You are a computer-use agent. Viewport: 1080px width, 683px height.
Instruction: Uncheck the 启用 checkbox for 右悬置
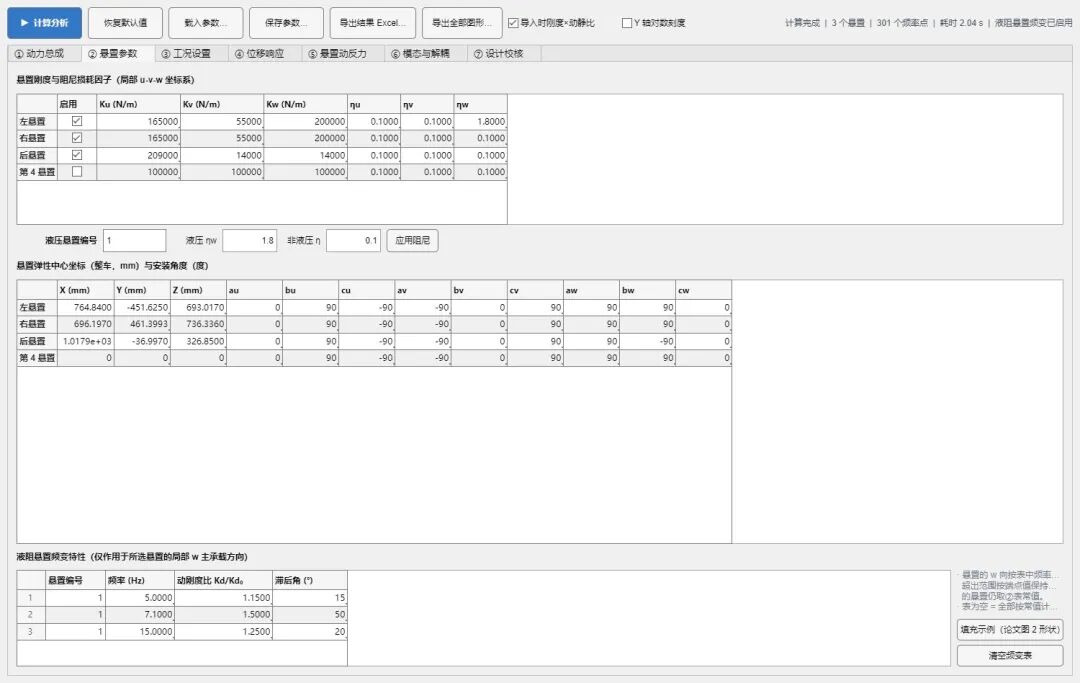(x=77, y=138)
